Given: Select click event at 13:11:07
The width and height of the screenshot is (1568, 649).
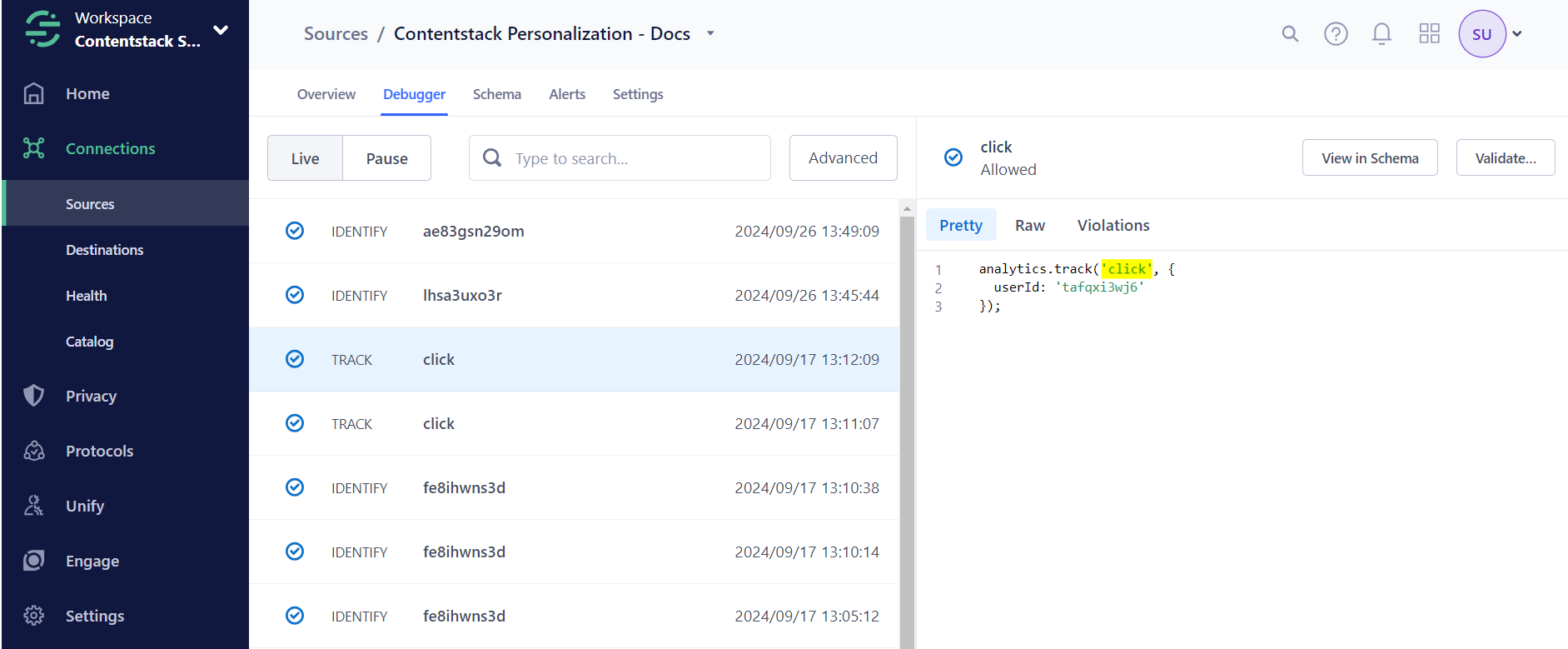Looking at the screenshot, I should pyautogui.click(x=574, y=423).
